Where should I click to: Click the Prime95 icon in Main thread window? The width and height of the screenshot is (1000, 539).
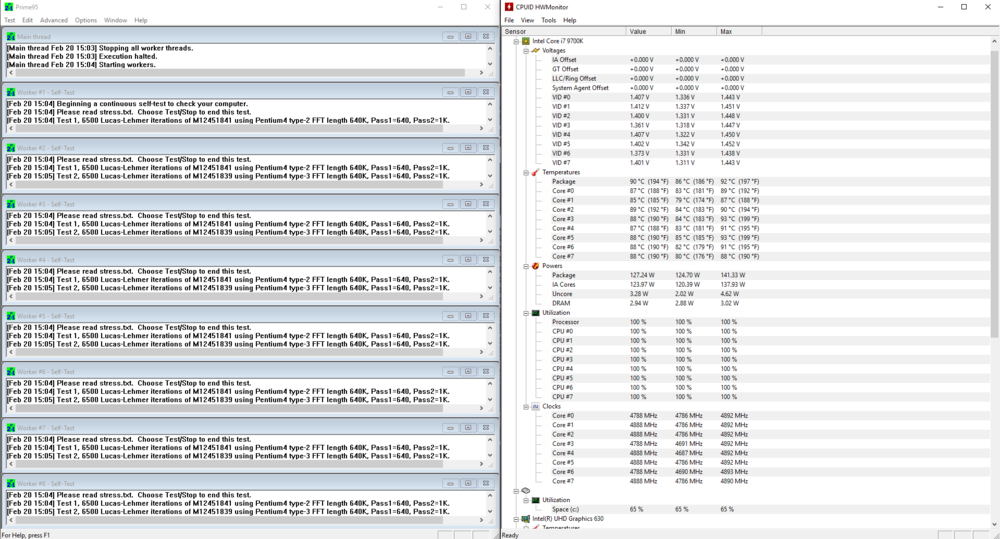tap(11, 36)
